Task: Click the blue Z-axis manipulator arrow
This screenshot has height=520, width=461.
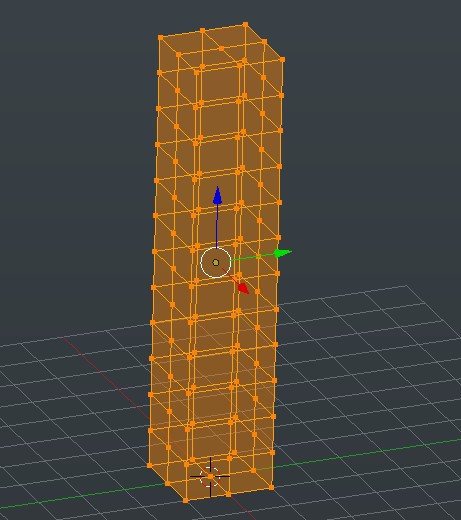Action: pyautogui.click(x=217, y=195)
